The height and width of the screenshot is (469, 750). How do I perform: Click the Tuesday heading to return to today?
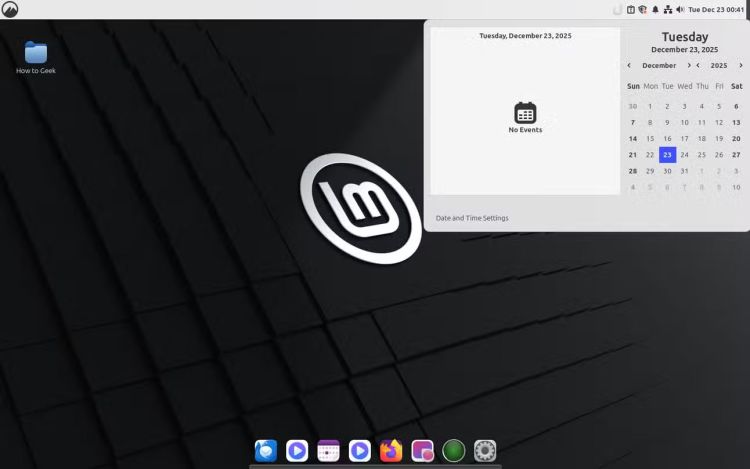point(684,37)
